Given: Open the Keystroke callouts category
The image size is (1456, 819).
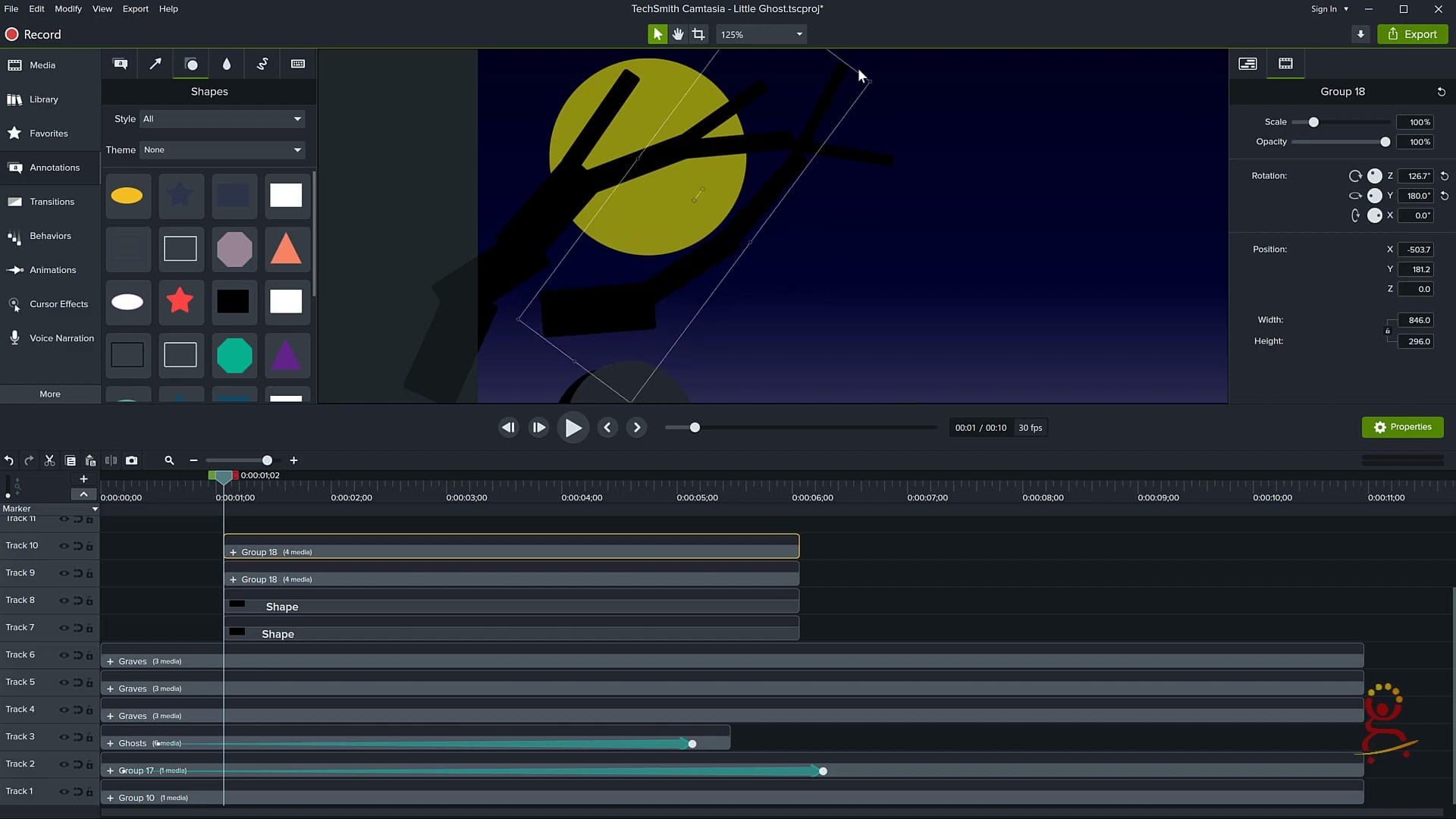Looking at the screenshot, I should [297, 64].
